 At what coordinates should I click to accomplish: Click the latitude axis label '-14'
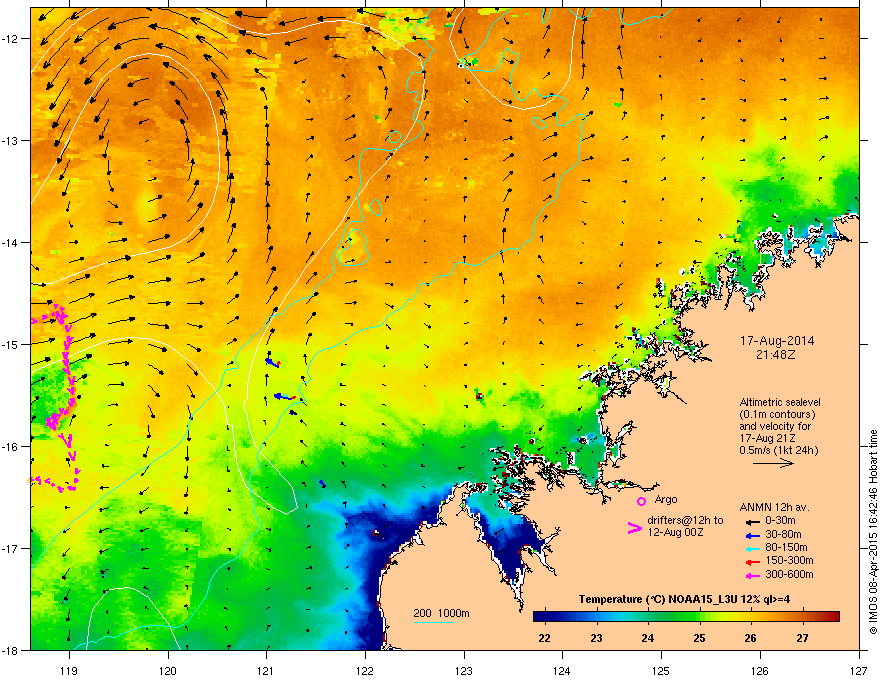point(11,242)
